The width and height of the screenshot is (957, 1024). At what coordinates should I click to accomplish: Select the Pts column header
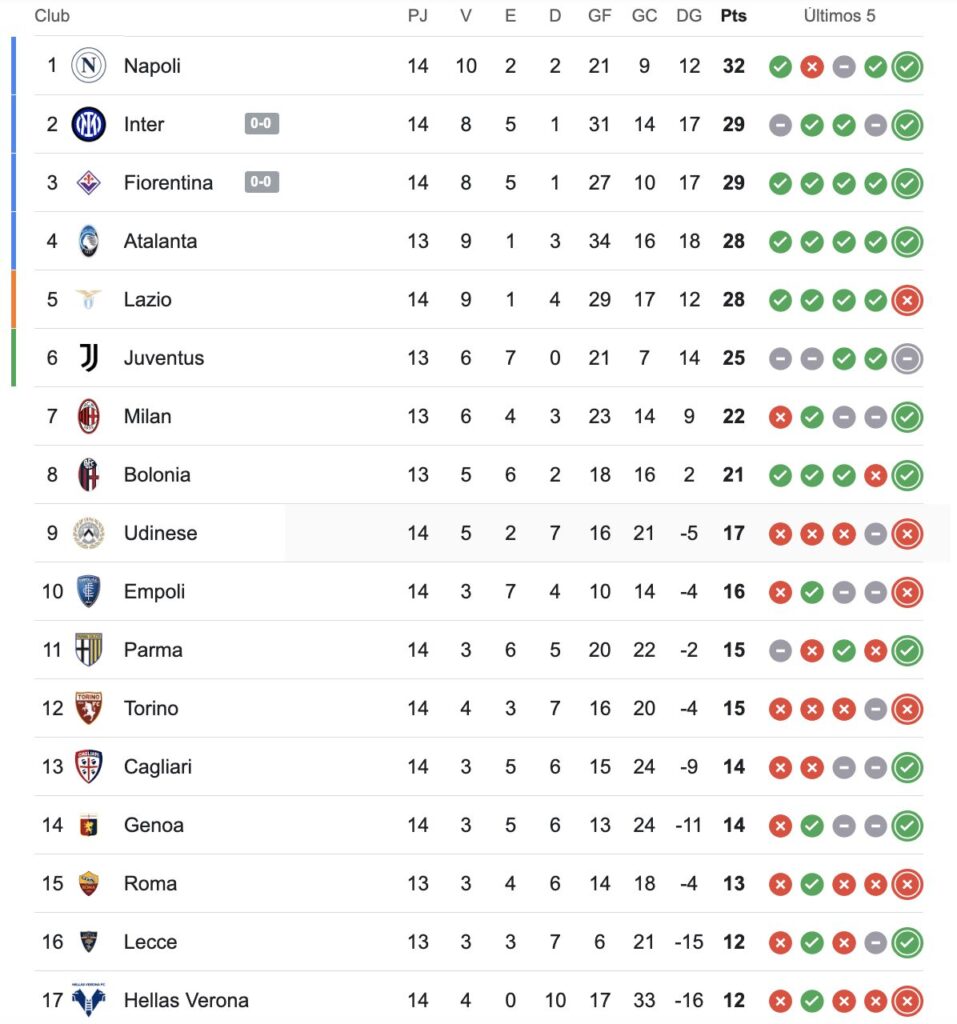pos(734,16)
